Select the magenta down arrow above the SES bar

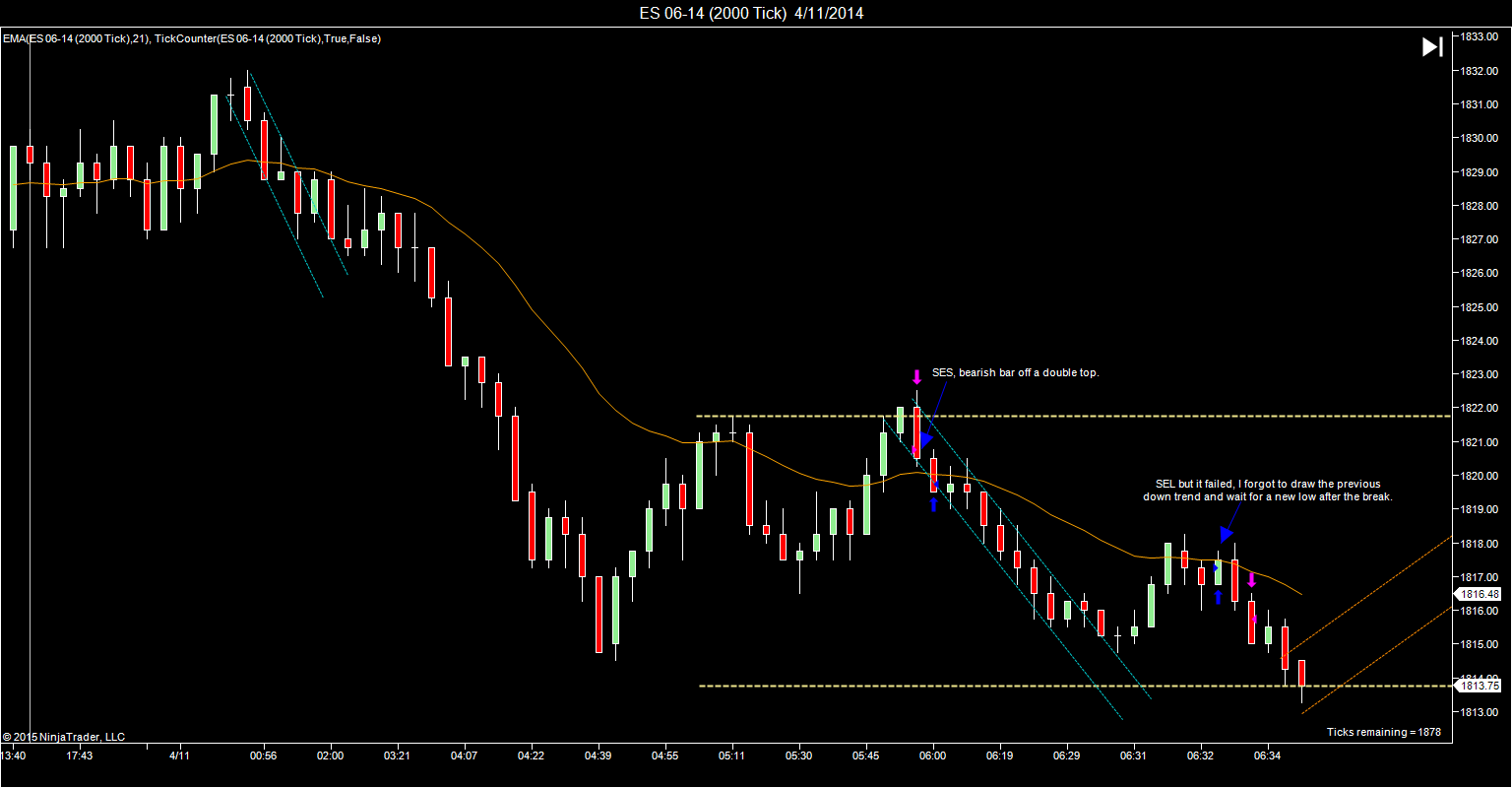point(916,376)
